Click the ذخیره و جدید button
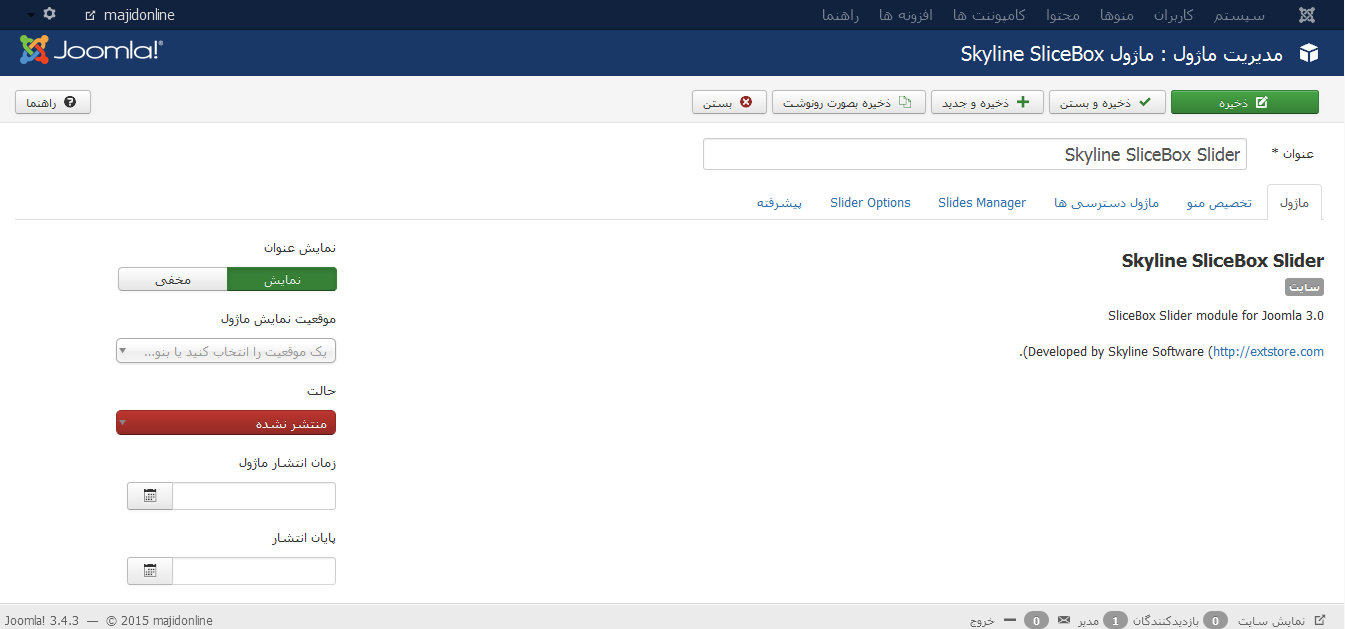 click(987, 102)
